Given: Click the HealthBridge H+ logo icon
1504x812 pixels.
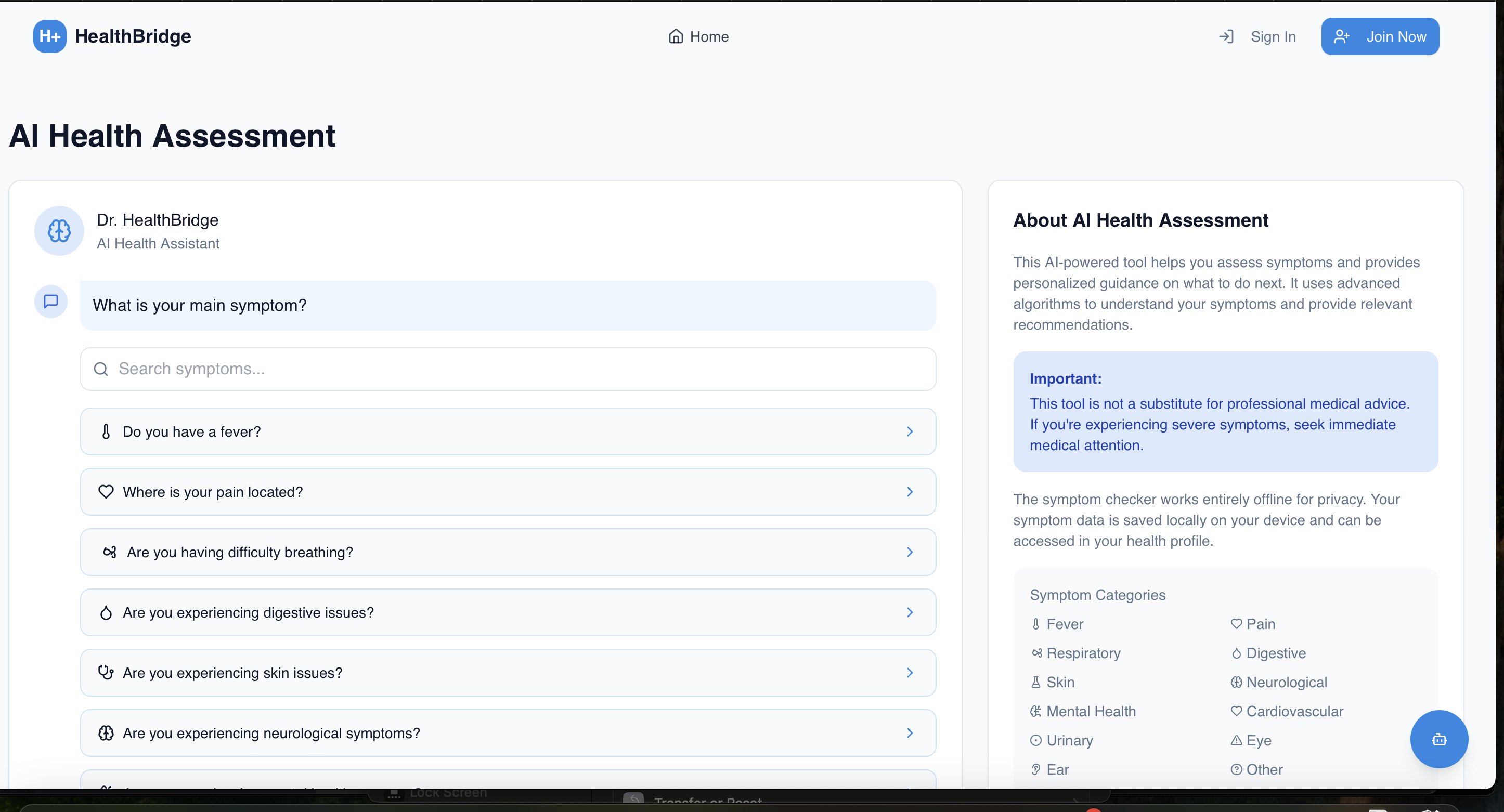Looking at the screenshot, I should click(x=49, y=36).
